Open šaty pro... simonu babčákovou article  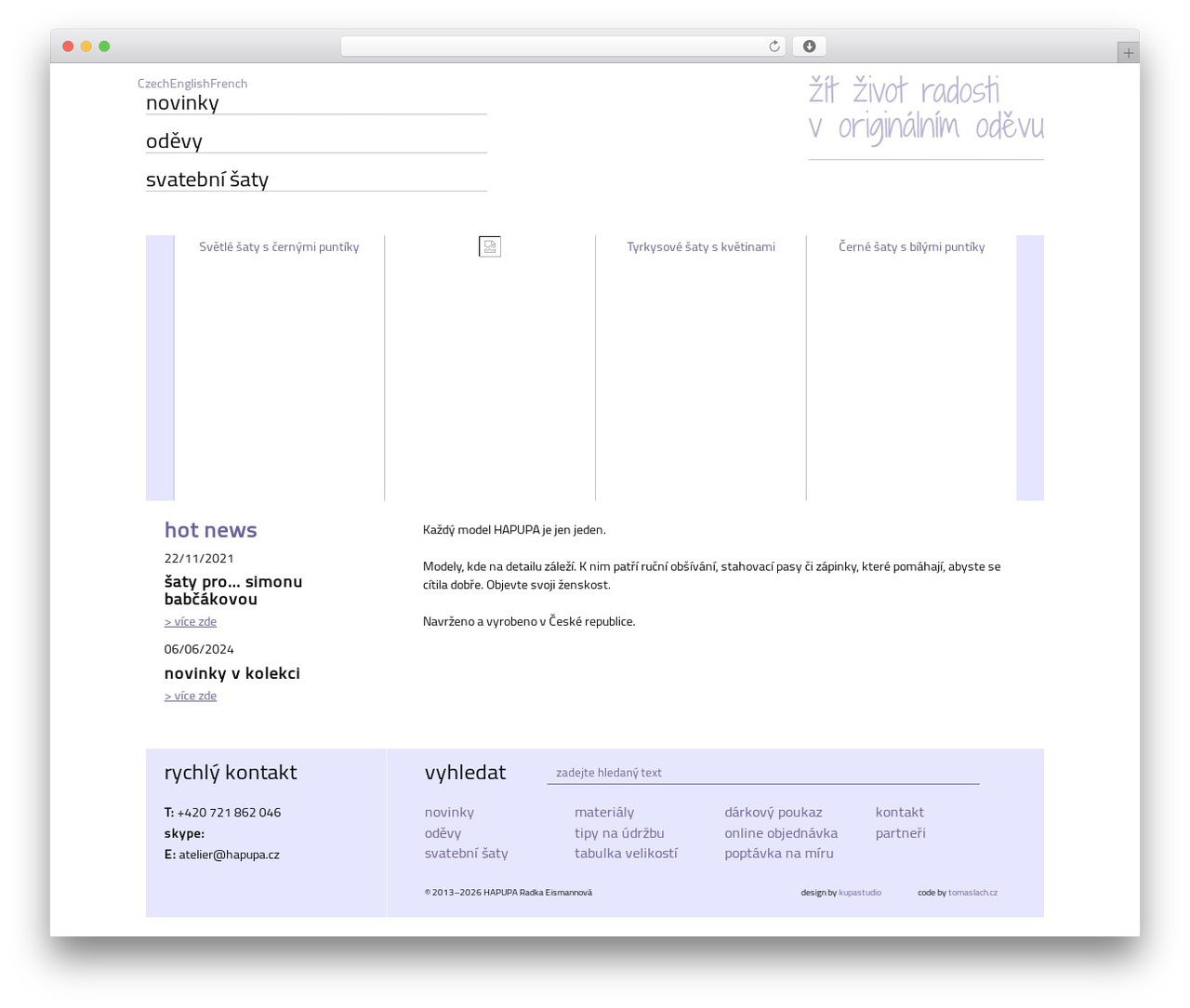233,590
